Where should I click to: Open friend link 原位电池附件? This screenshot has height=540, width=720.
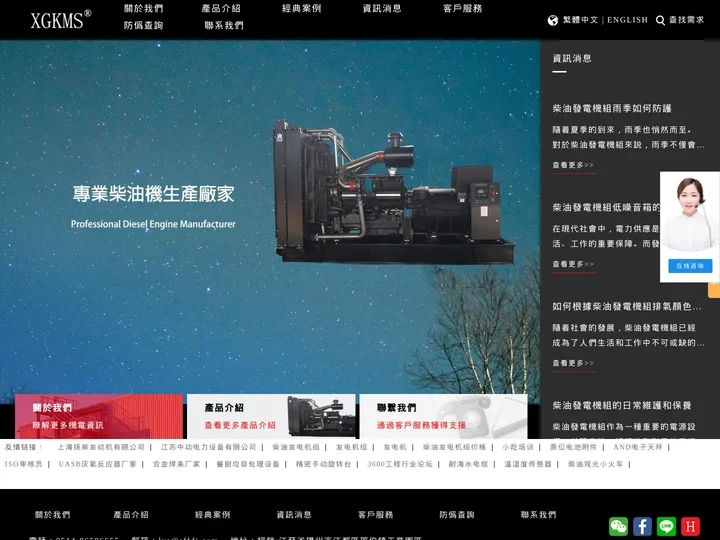tap(574, 447)
